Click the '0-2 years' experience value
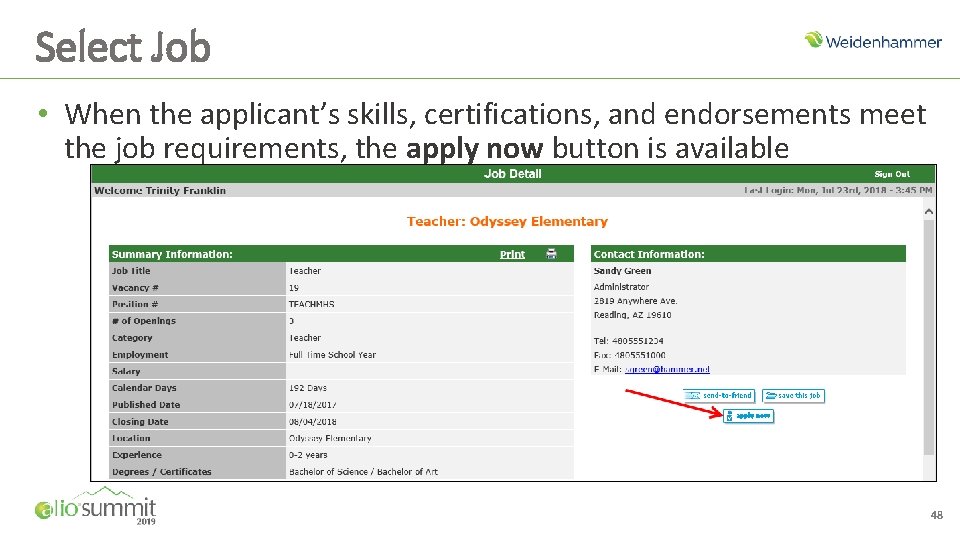This screenshot has width=960, height=540. (x=308, y=455)
